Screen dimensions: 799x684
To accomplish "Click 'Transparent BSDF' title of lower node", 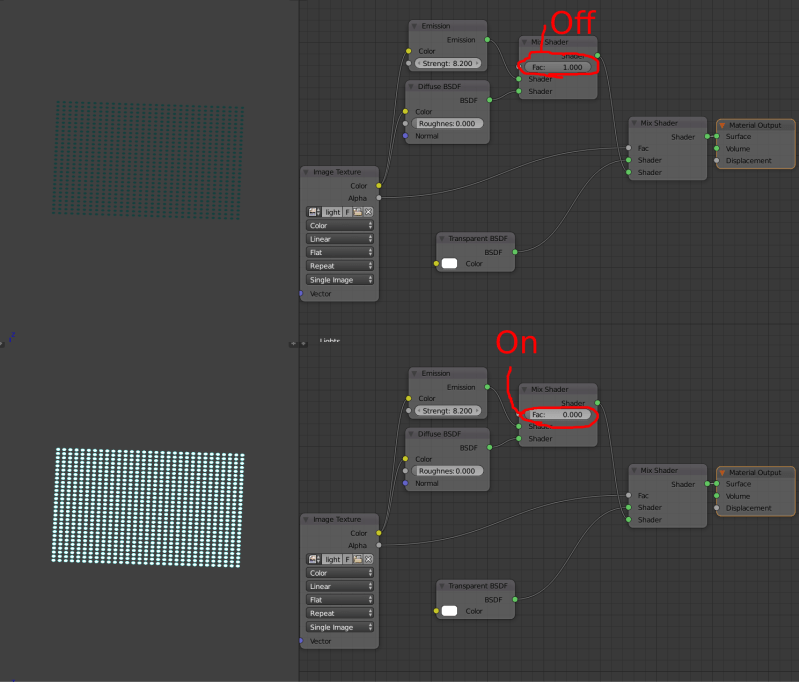I will click(x=478, y=586).
